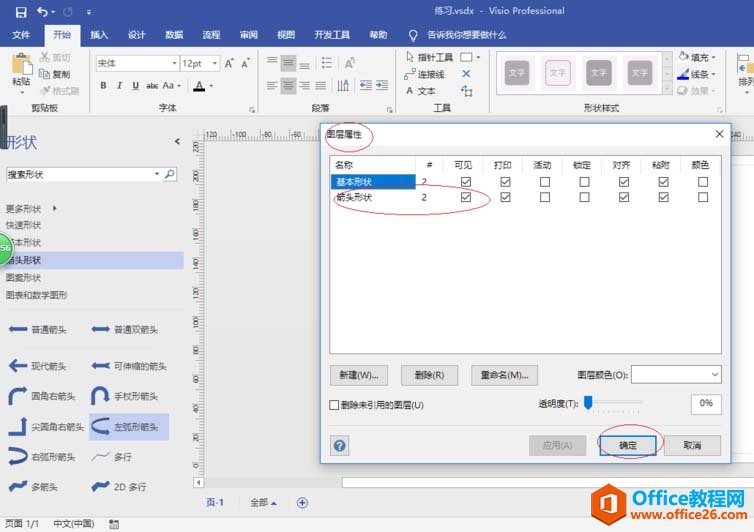
Task: Toggle the visible checkbox for the 箭头形状 layer
Action: (465, 198)
